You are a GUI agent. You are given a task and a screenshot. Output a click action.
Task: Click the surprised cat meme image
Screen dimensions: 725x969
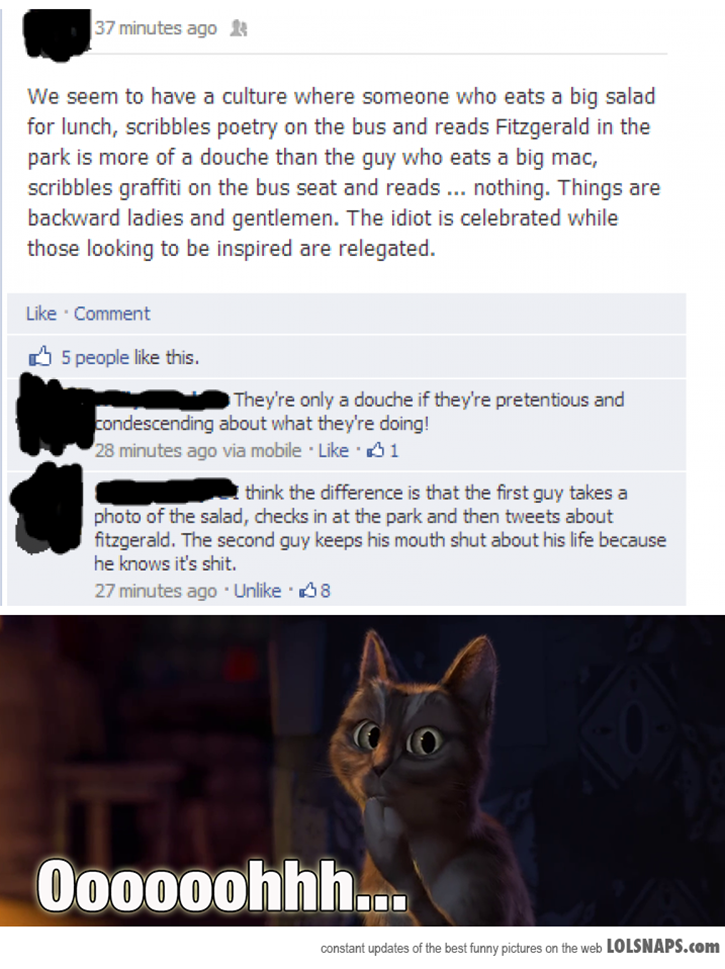(x=362, y=770)
